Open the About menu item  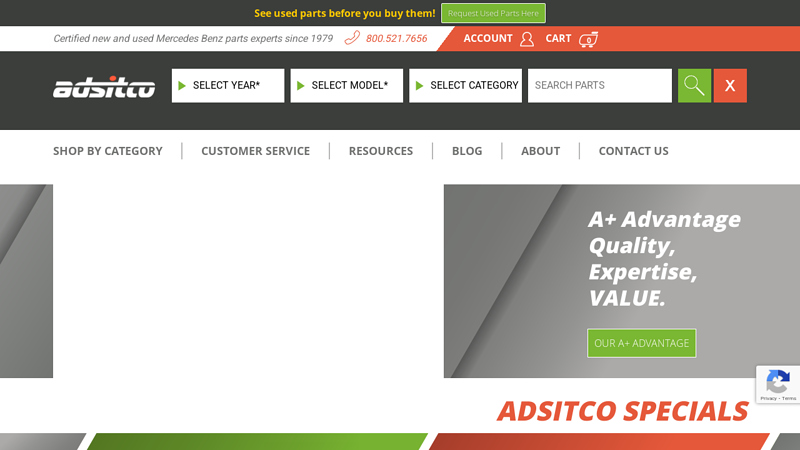pos(540,151)
